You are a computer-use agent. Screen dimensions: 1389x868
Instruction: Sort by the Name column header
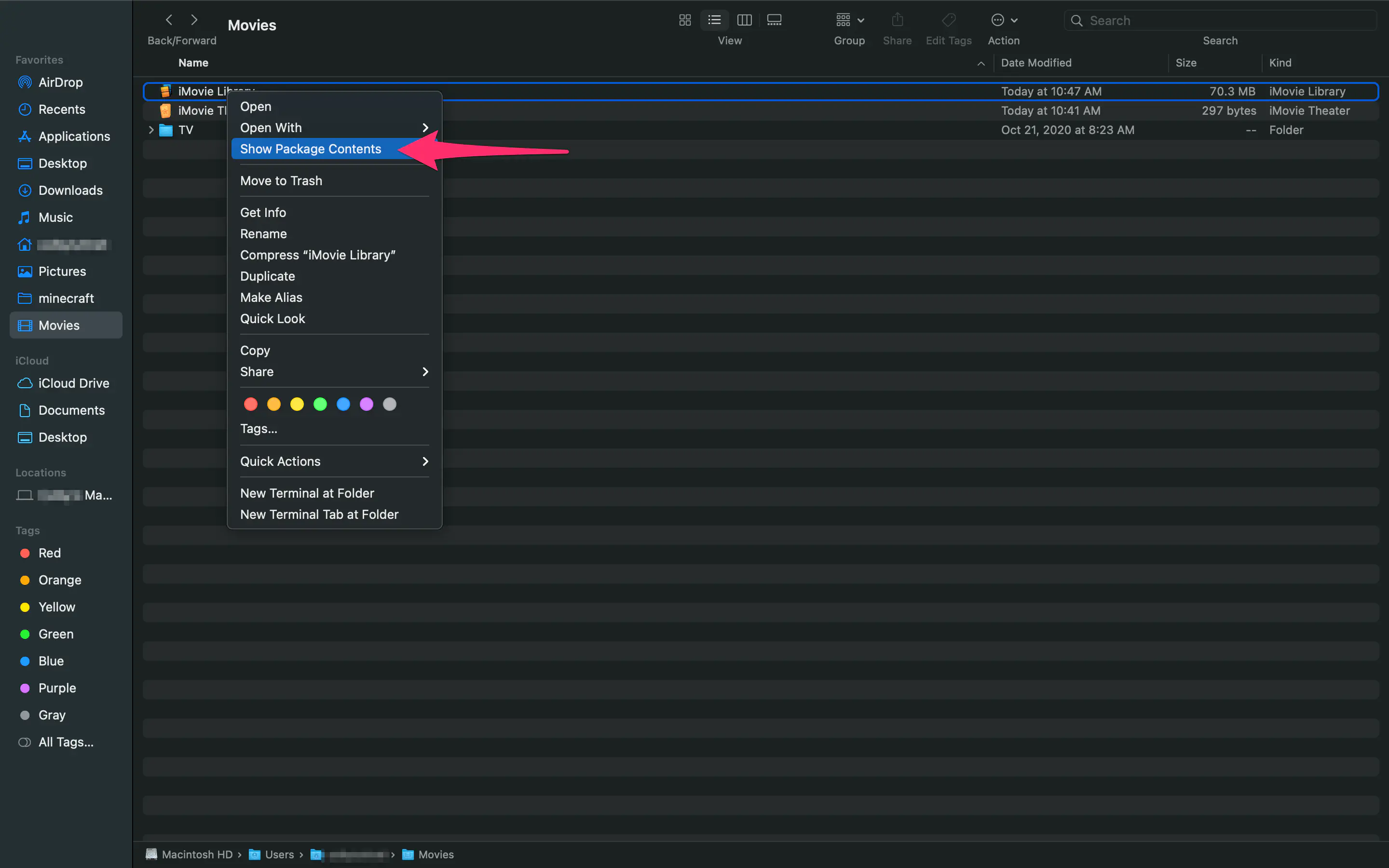point(193,63)
